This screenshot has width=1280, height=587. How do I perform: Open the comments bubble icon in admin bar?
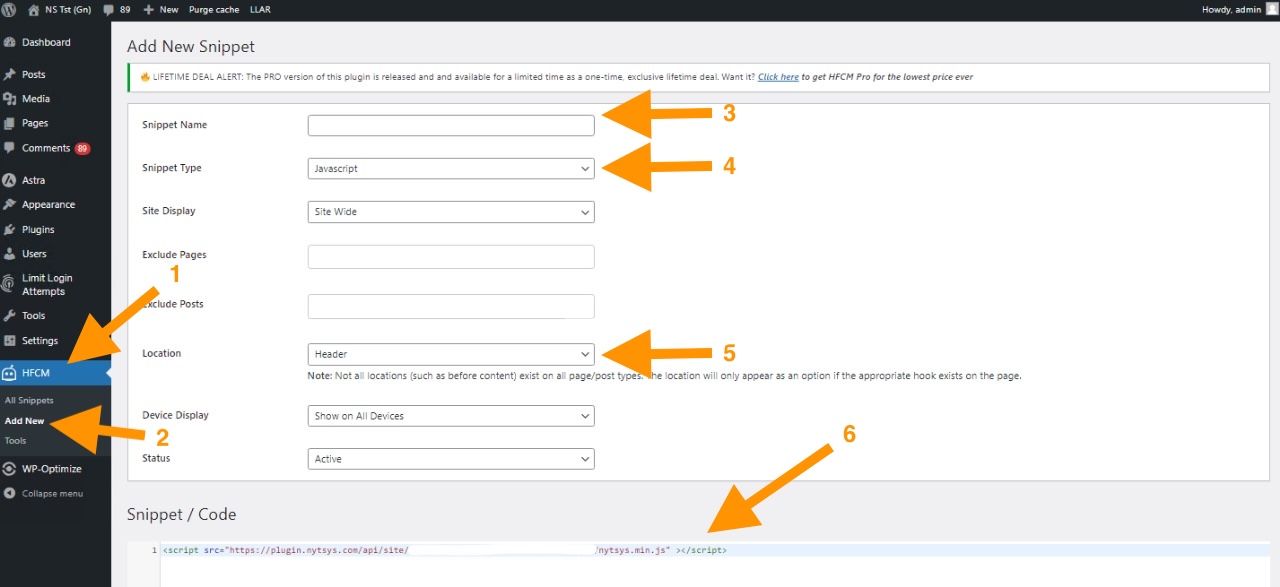109,9
